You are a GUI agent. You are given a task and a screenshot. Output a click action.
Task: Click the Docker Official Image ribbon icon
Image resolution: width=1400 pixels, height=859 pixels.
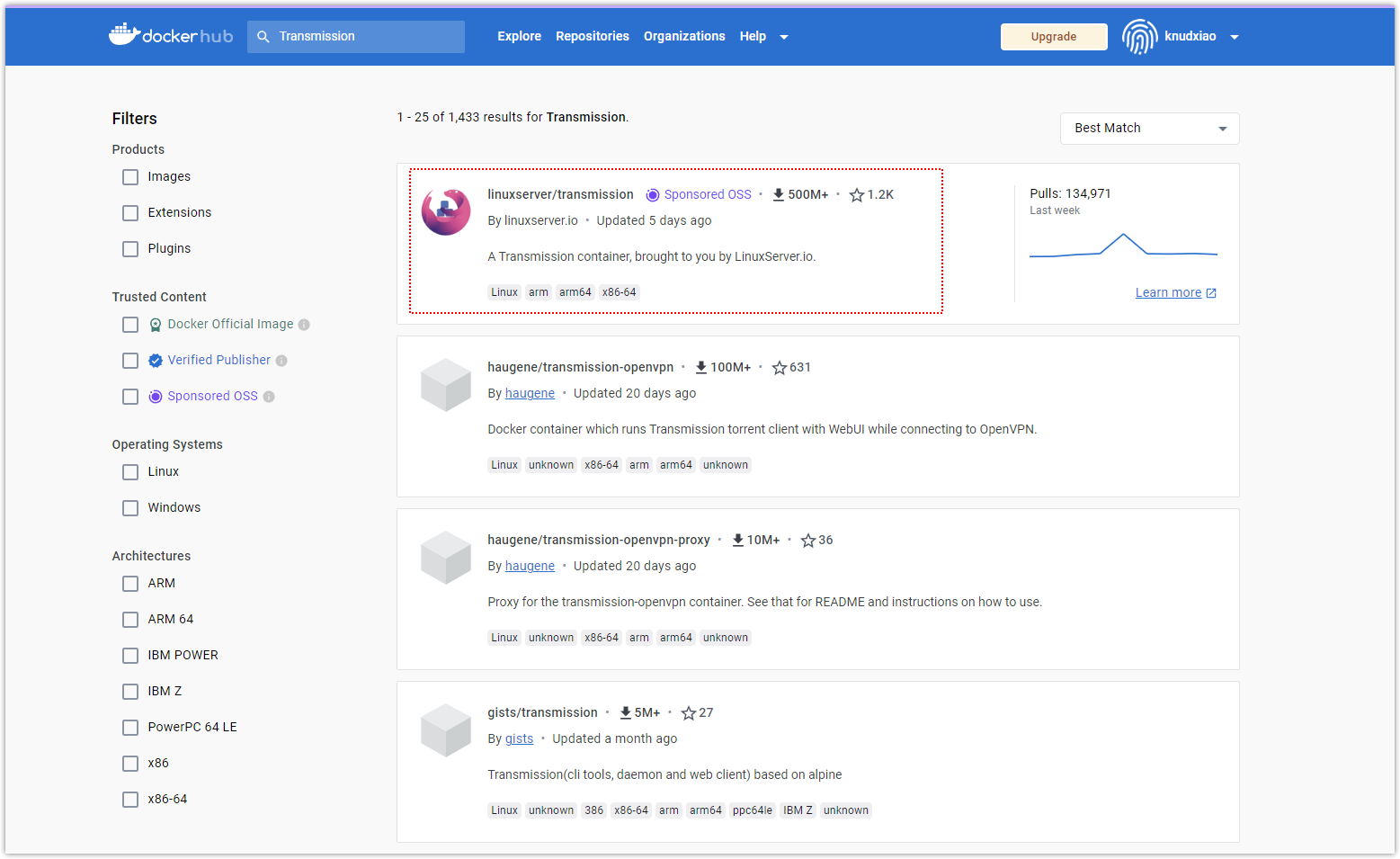click(156, 325)
